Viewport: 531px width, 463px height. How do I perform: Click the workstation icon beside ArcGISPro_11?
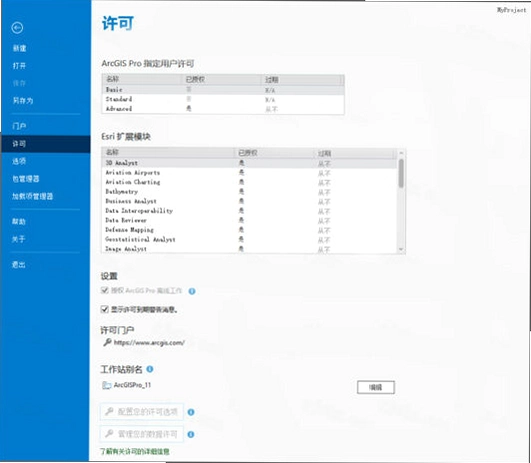[x=107, y=385]
